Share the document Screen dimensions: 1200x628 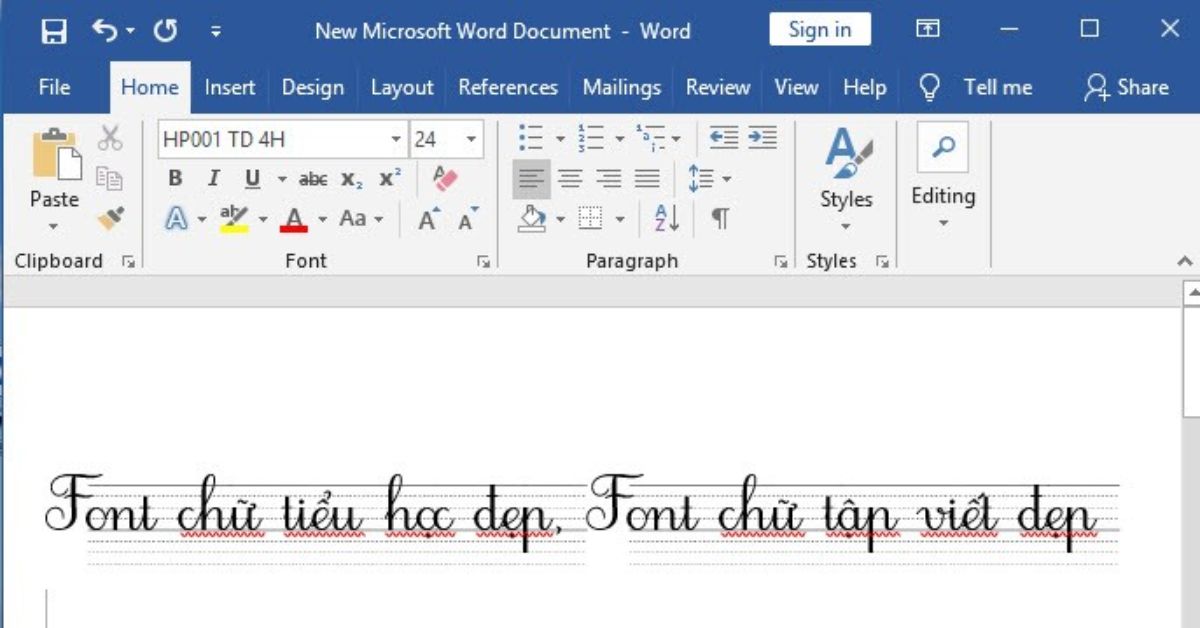click(x=1126, y=87)
